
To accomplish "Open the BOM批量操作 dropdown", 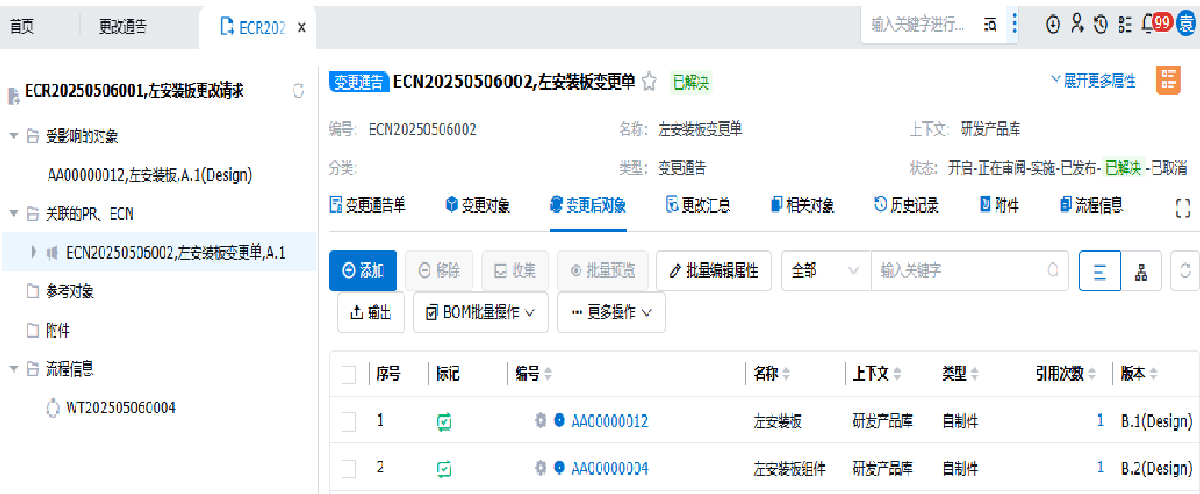I will tap(480, 312).
